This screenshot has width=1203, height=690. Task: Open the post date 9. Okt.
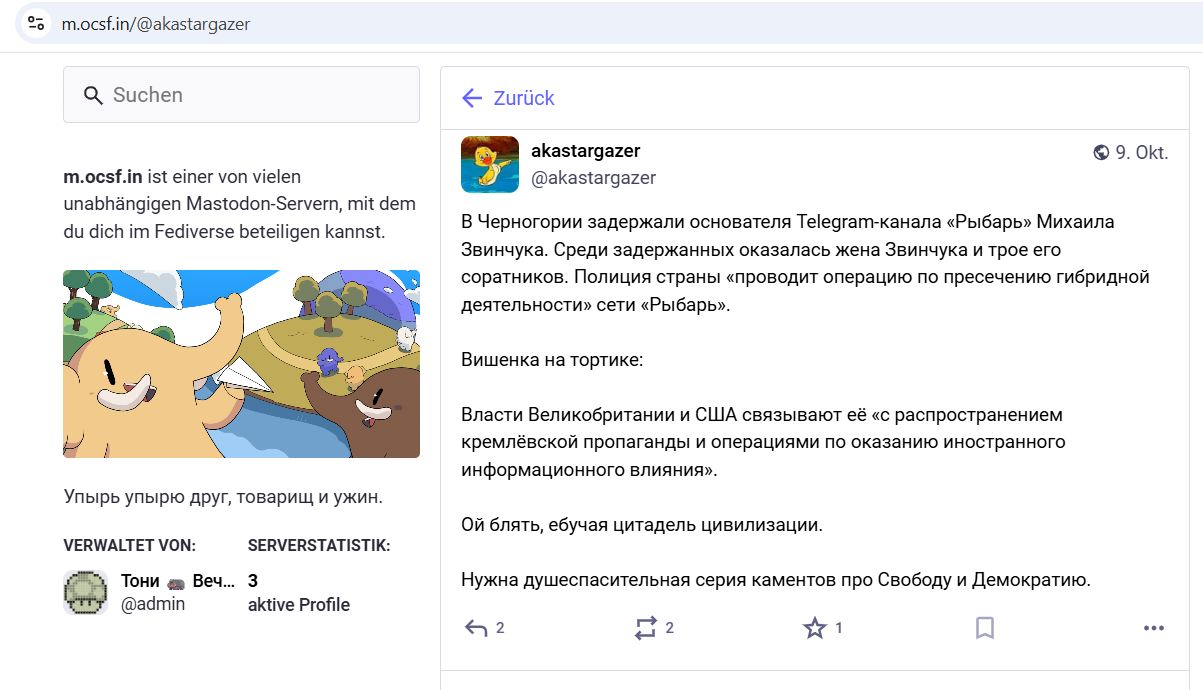pyautogui.click(x=1142, y=153)
